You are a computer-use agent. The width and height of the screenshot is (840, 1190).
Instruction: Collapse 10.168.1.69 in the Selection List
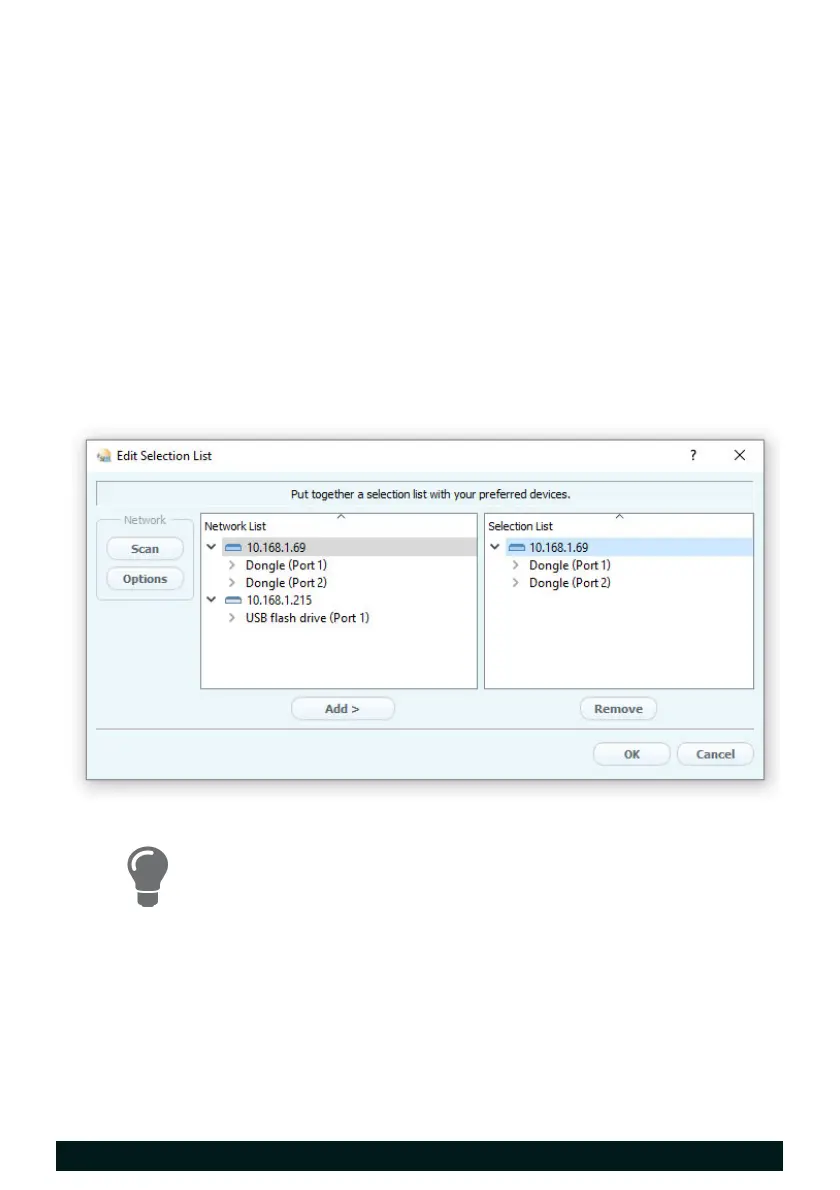pos(495,546)
